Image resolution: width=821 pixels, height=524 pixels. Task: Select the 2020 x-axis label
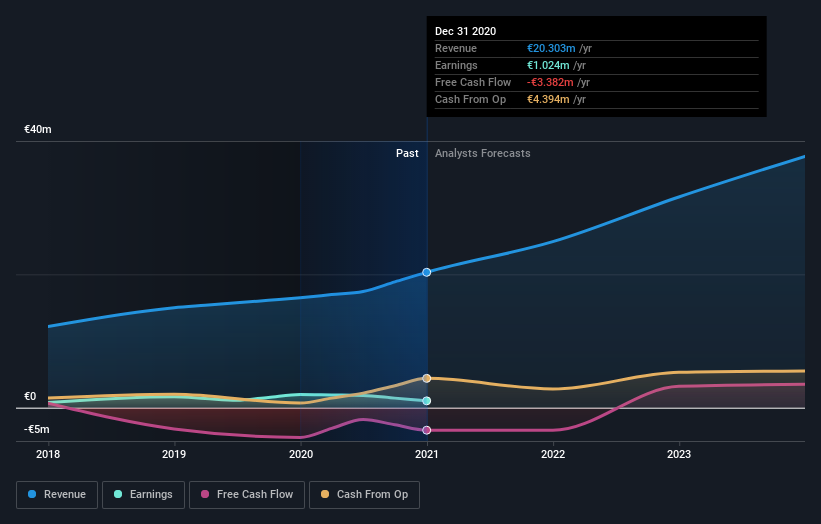[301, 454]
